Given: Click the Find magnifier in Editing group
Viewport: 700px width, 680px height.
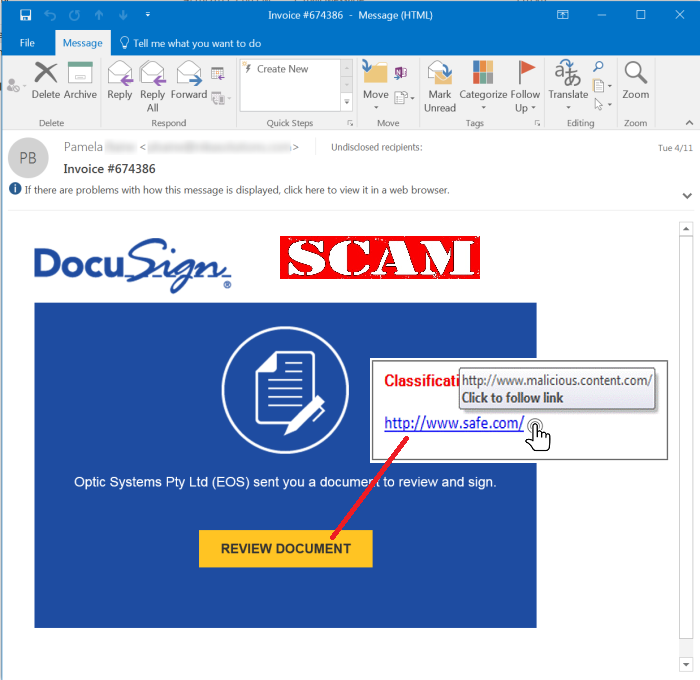Looking at the screenshot, I should pos(598,67).
